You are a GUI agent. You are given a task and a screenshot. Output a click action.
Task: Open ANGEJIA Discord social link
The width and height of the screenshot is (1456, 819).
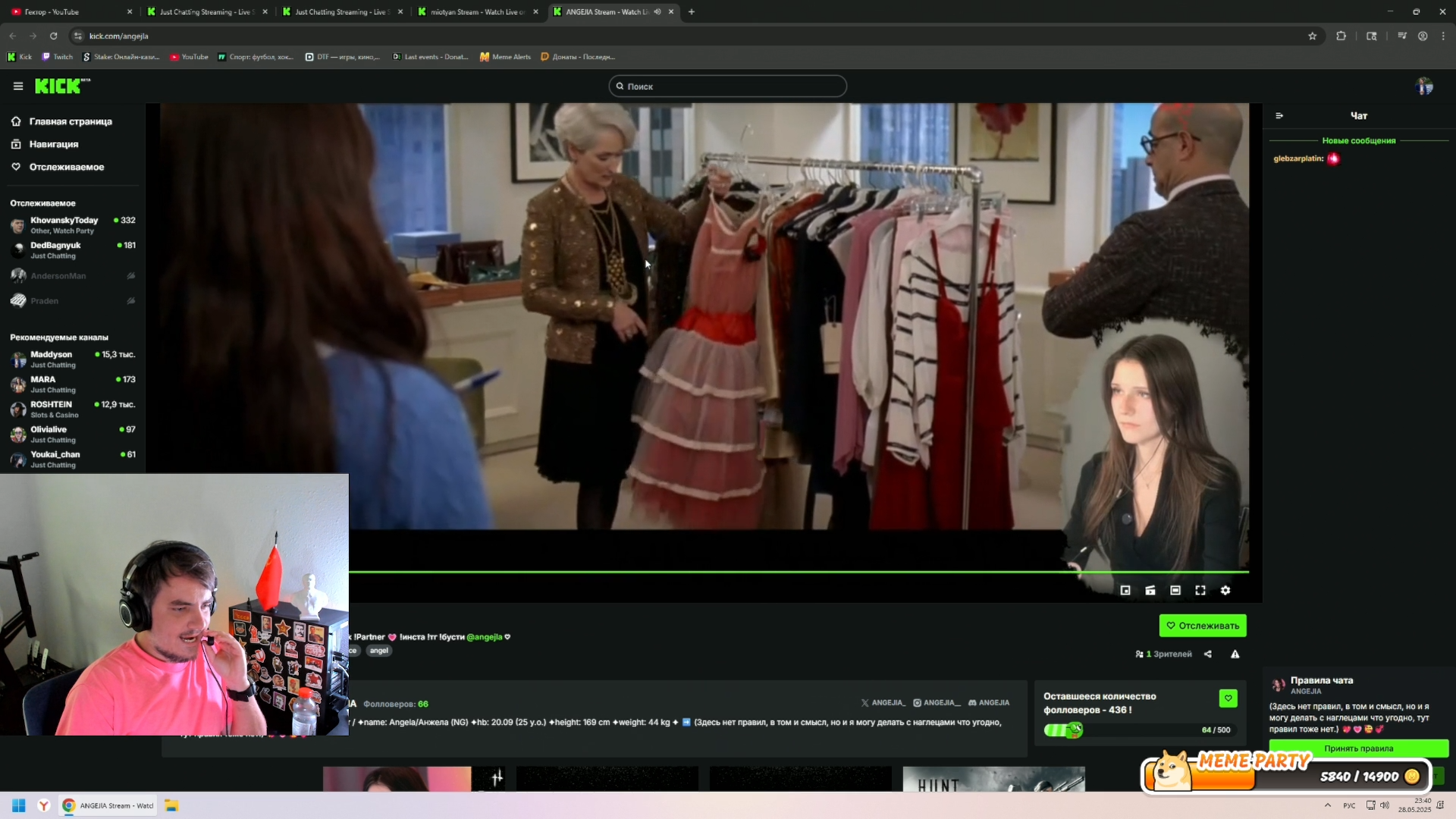(988, 703)
